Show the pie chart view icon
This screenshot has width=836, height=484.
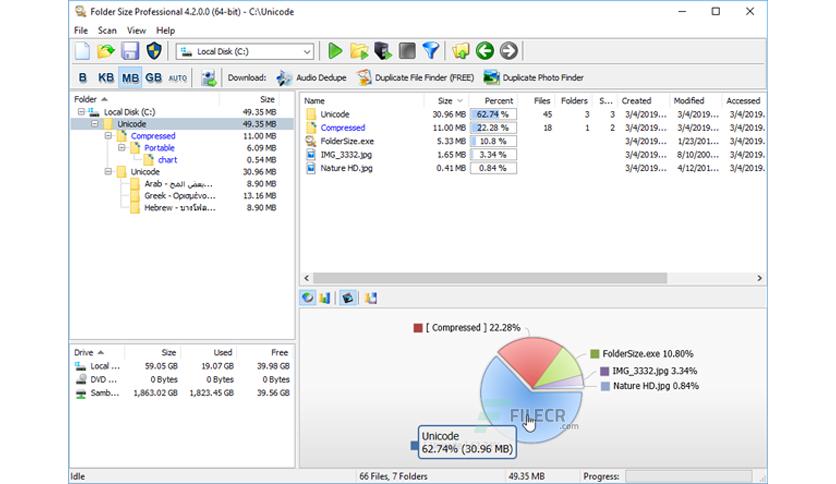[308, 298]
